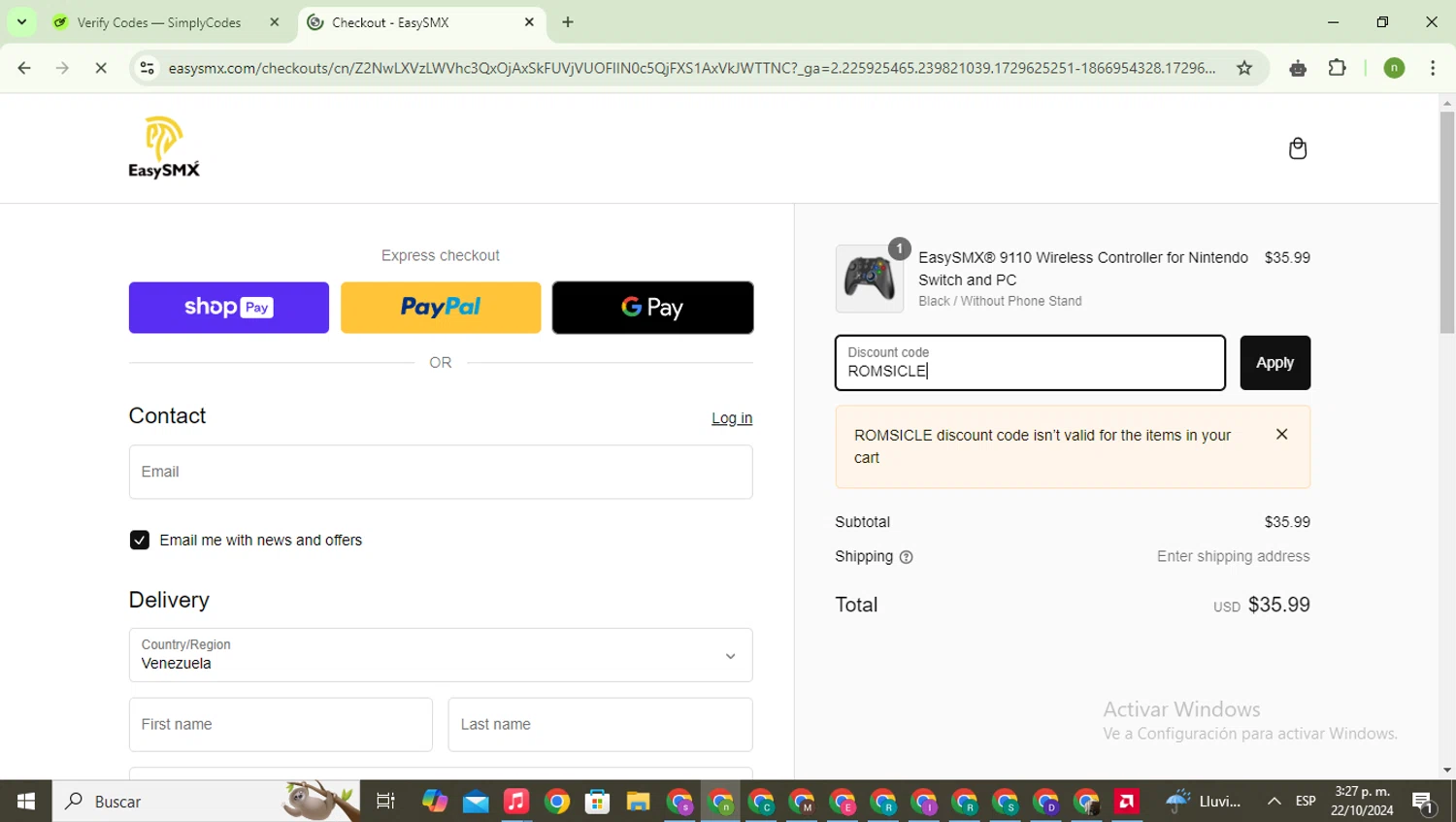1456x822 pixels.
Task: Go forward in browser history
Action: pos(62,68)
